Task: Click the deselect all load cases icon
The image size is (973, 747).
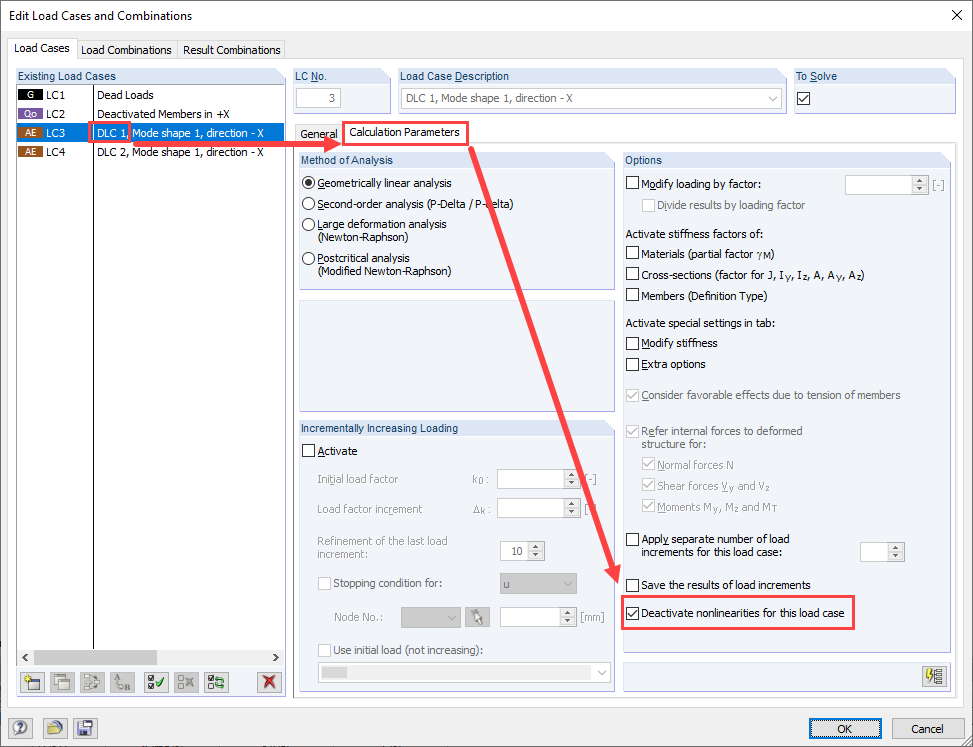Action: [186, 682]
